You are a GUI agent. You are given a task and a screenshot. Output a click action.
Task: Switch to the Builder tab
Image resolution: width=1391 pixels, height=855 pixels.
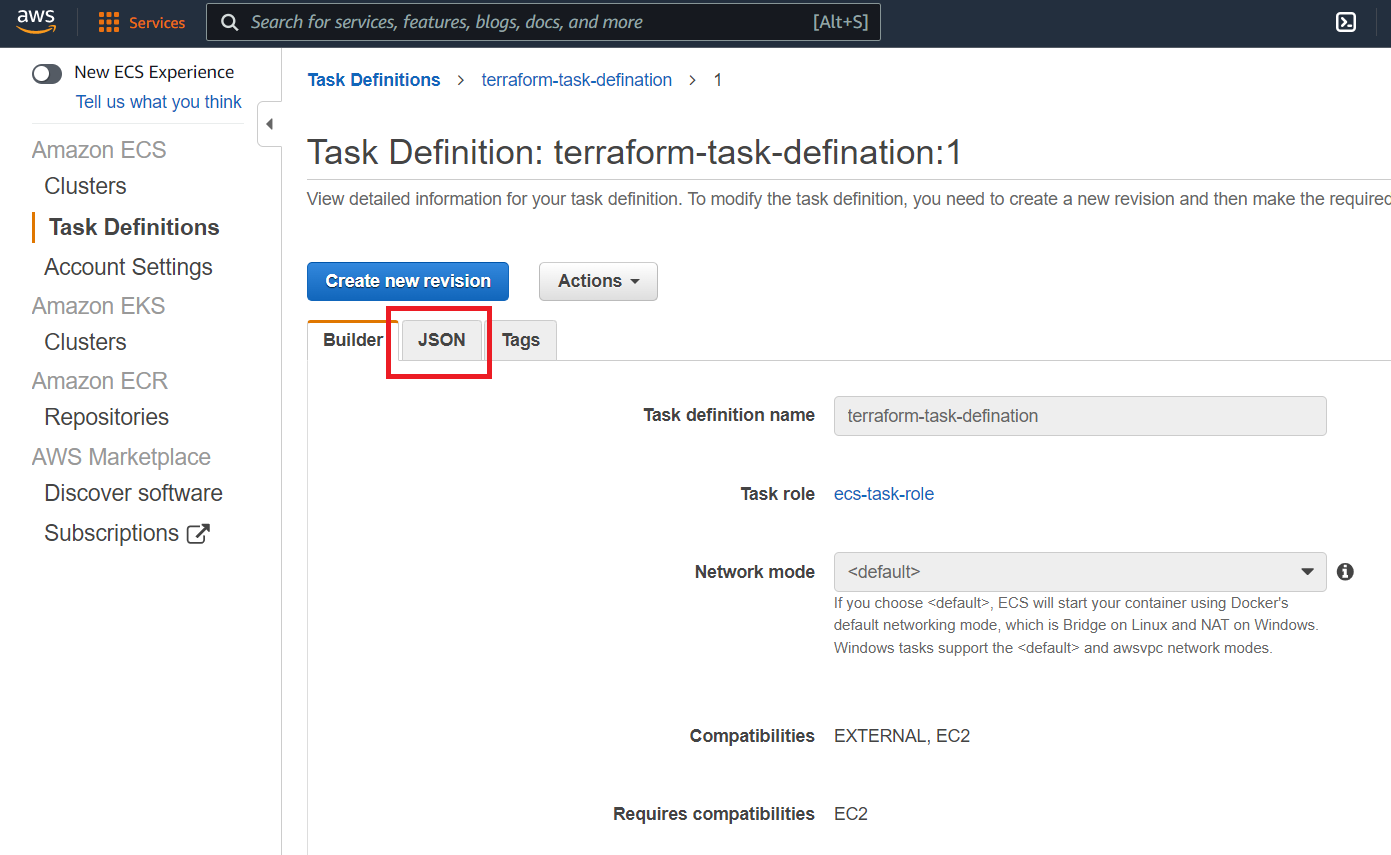pos(353,340)
